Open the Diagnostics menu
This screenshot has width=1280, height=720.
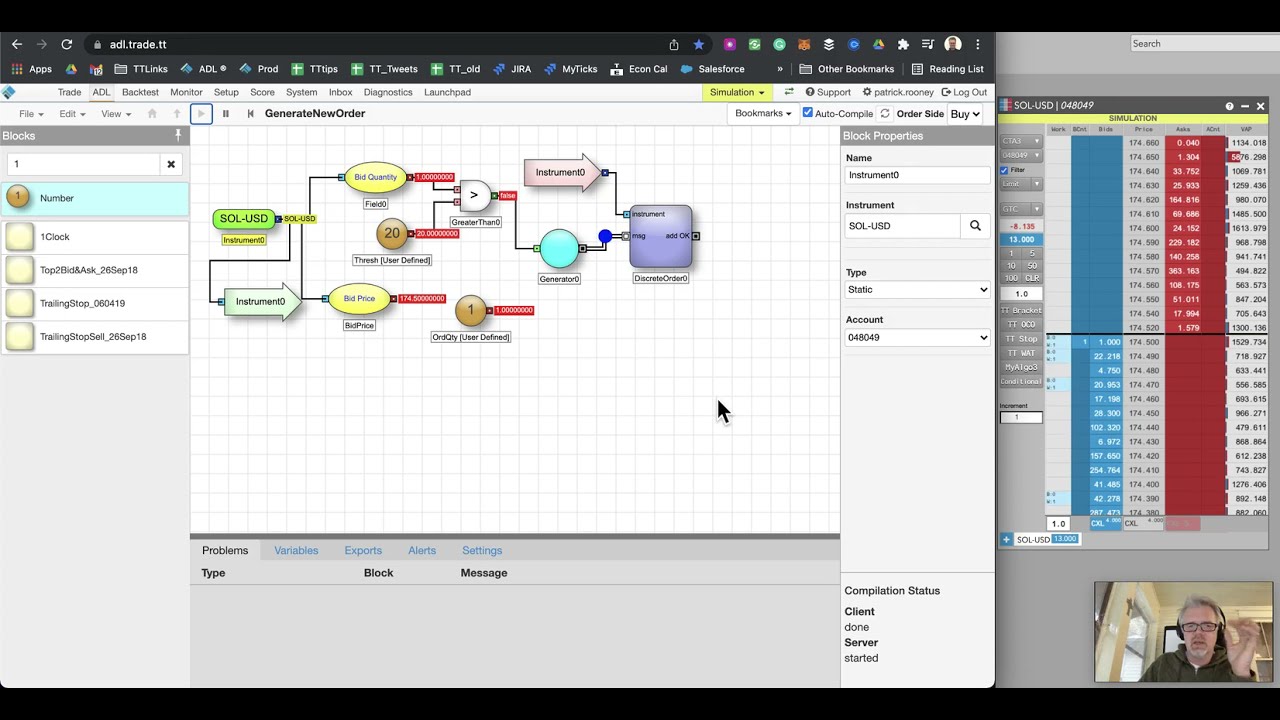pos(388,92)
